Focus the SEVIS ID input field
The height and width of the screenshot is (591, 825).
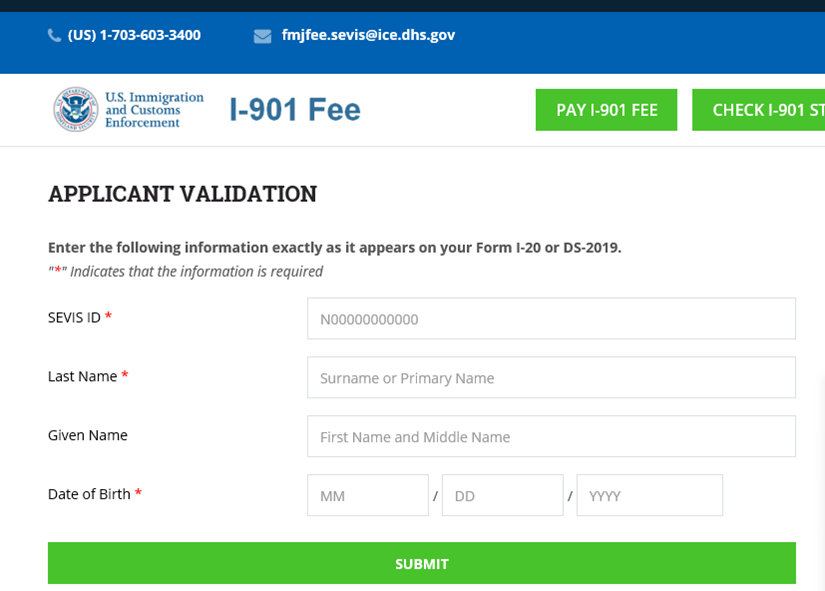click(x=551, y=318)
